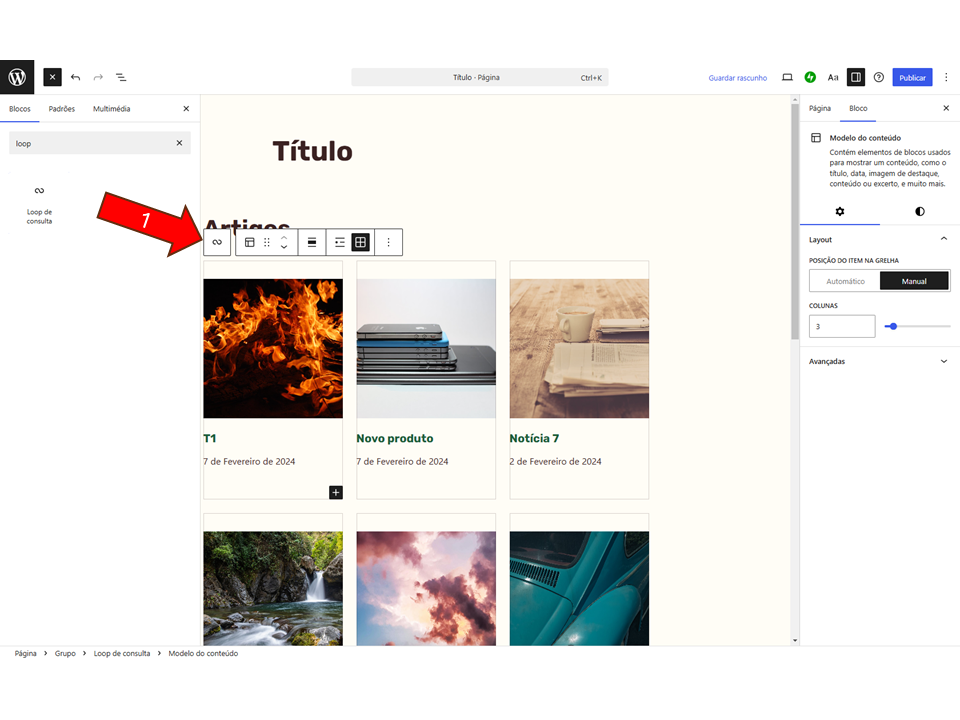The width and height of the screenshot is (960, 720).
Task: Click the Publicar button
Action: tap(912, 77)
